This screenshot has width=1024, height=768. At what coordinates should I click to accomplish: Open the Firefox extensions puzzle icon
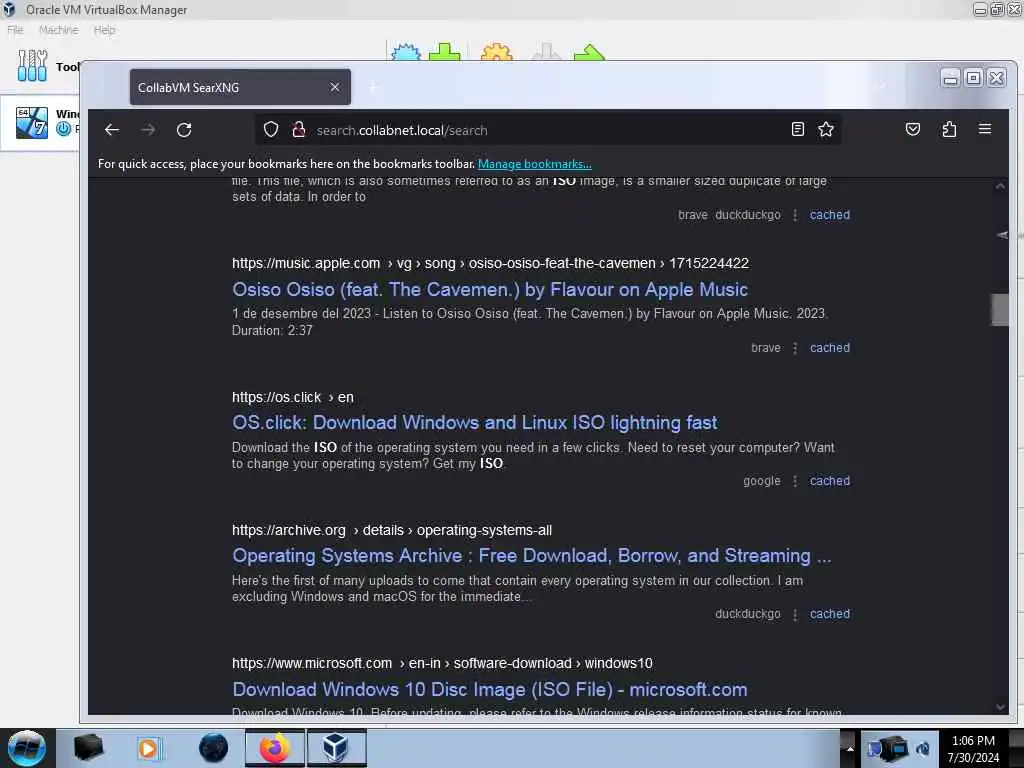click(x=949, y=129)
